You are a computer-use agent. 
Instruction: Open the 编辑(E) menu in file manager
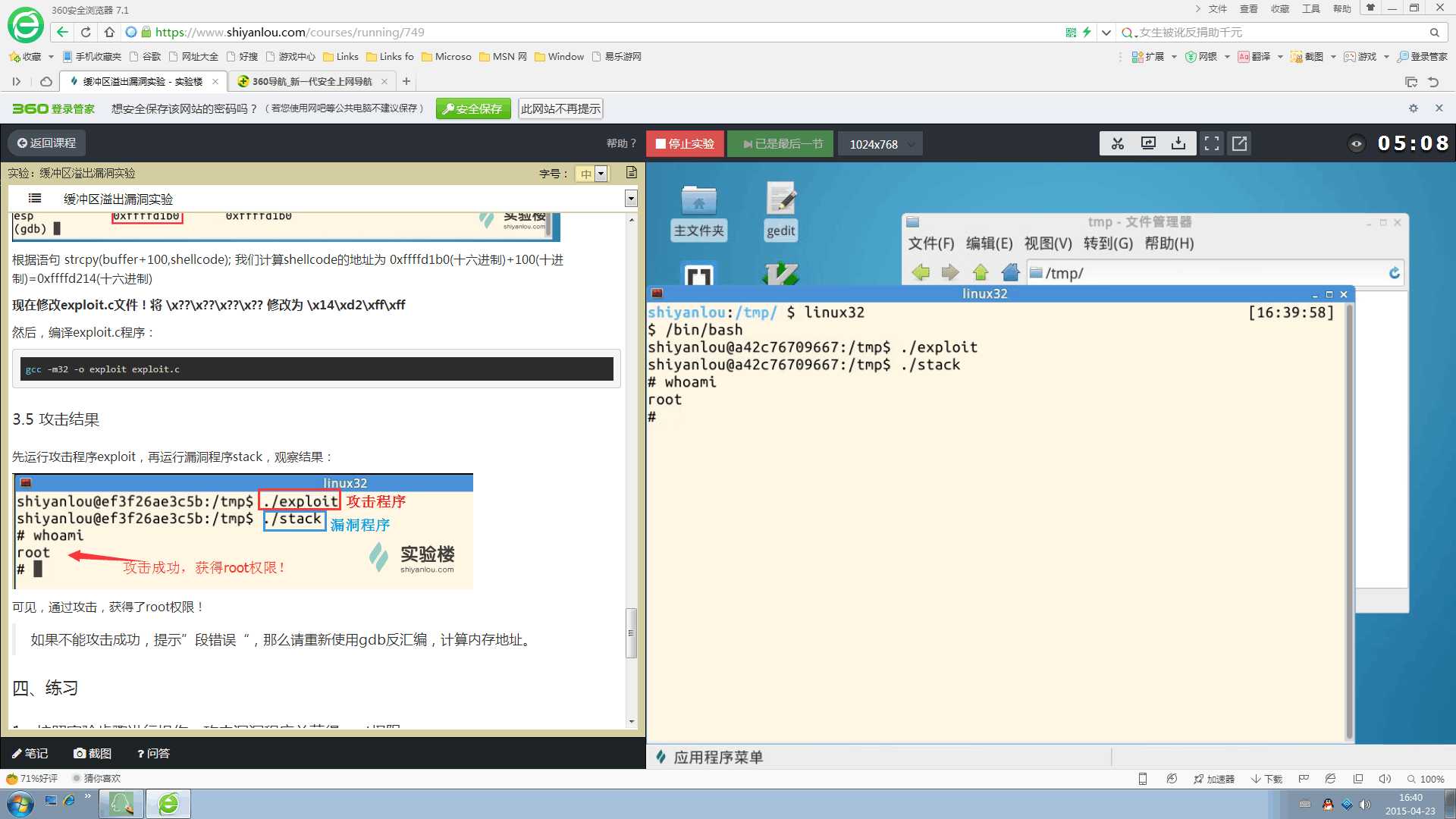coord(989,243)
